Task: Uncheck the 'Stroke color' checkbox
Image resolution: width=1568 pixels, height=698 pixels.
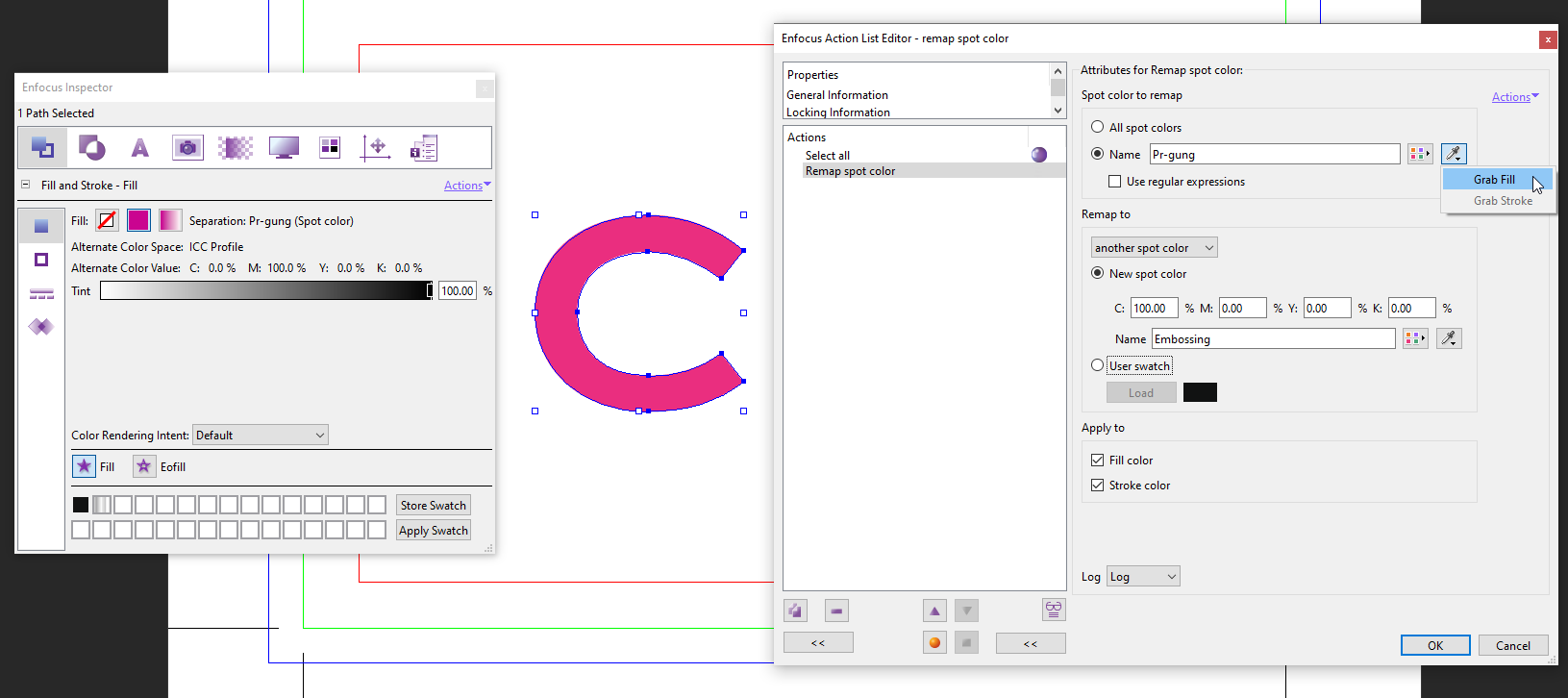Action: pyautogui.click(x=1098, y=486)
